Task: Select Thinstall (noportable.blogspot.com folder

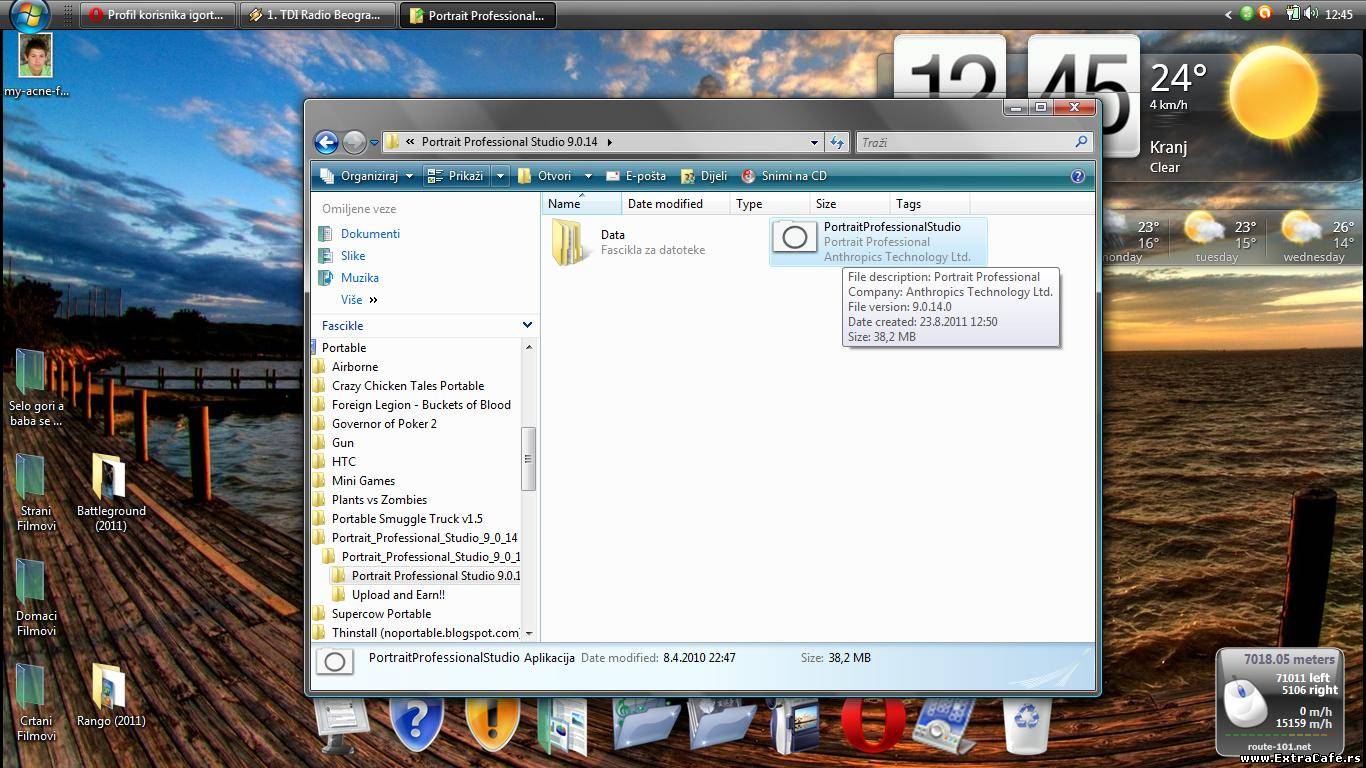Action: (425, 633)
